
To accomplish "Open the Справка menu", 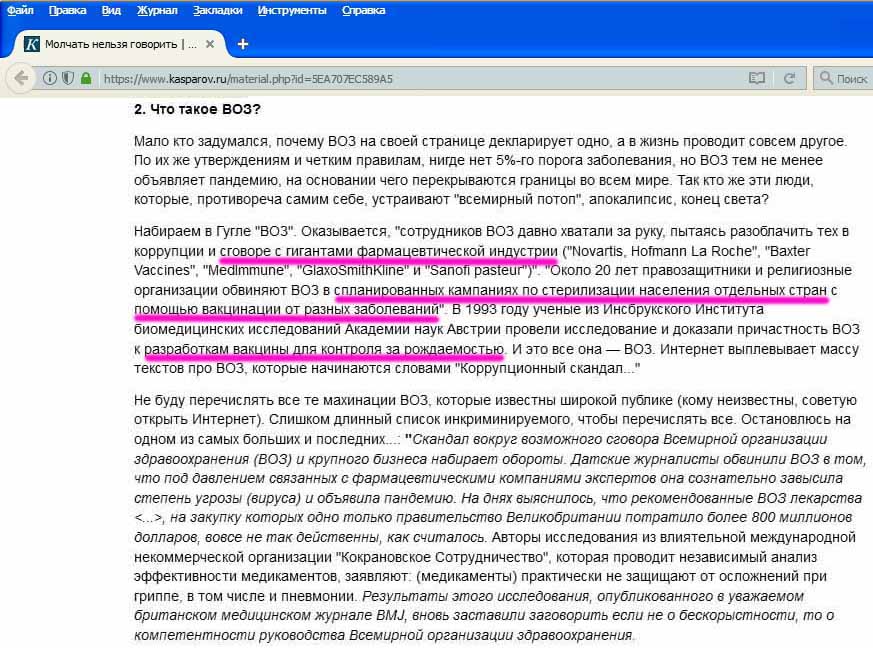I will [364, 10].
